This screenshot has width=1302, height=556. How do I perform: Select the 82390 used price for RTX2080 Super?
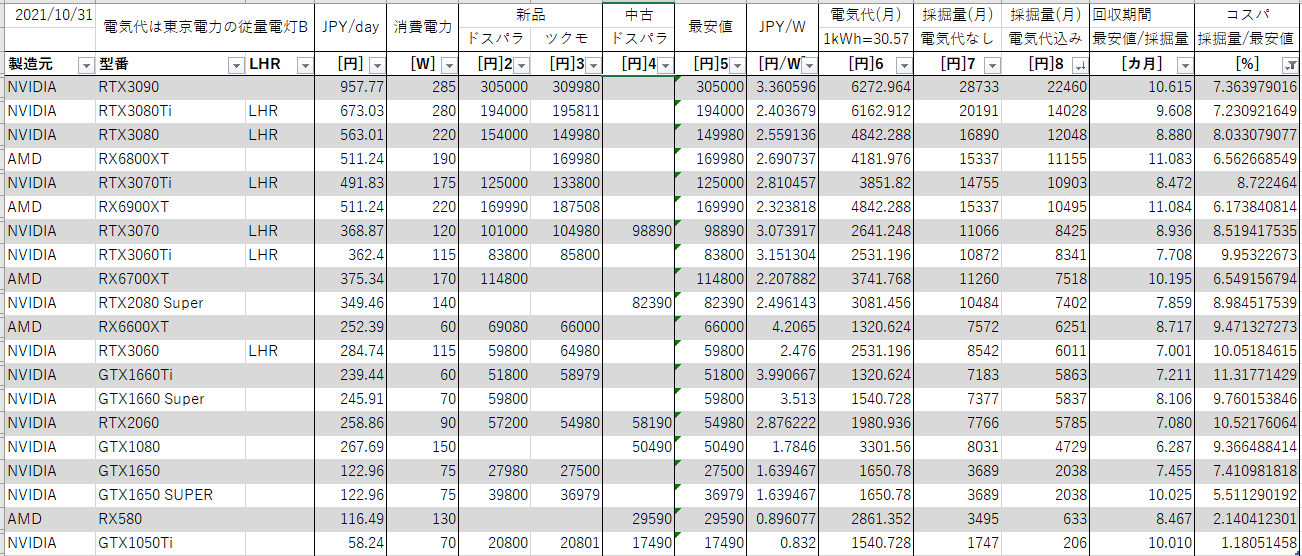tap(639, 303)
